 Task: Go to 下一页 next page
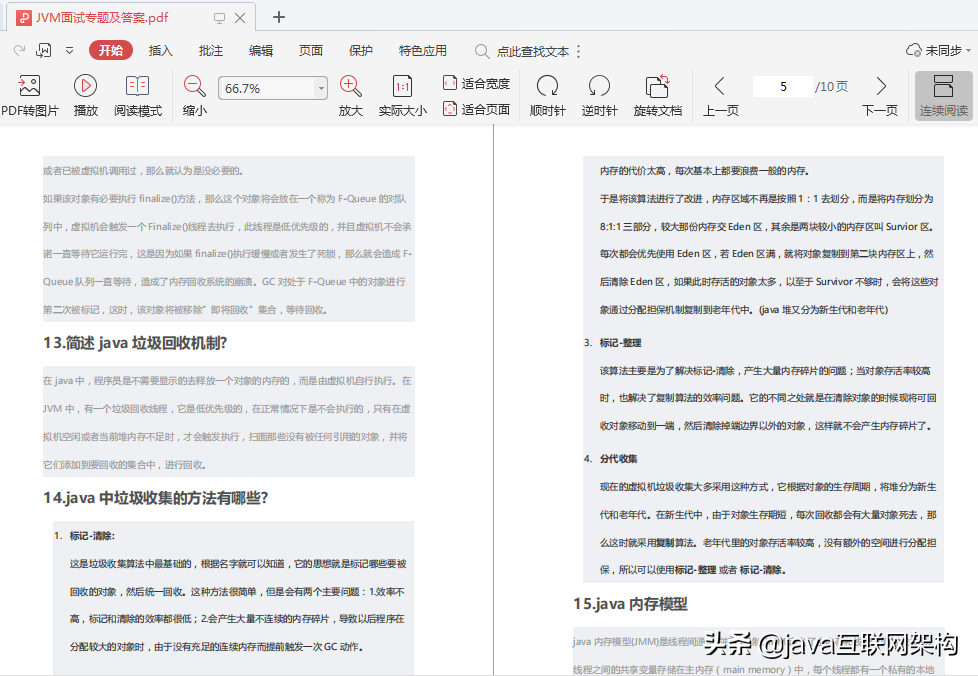click(880, 95)
